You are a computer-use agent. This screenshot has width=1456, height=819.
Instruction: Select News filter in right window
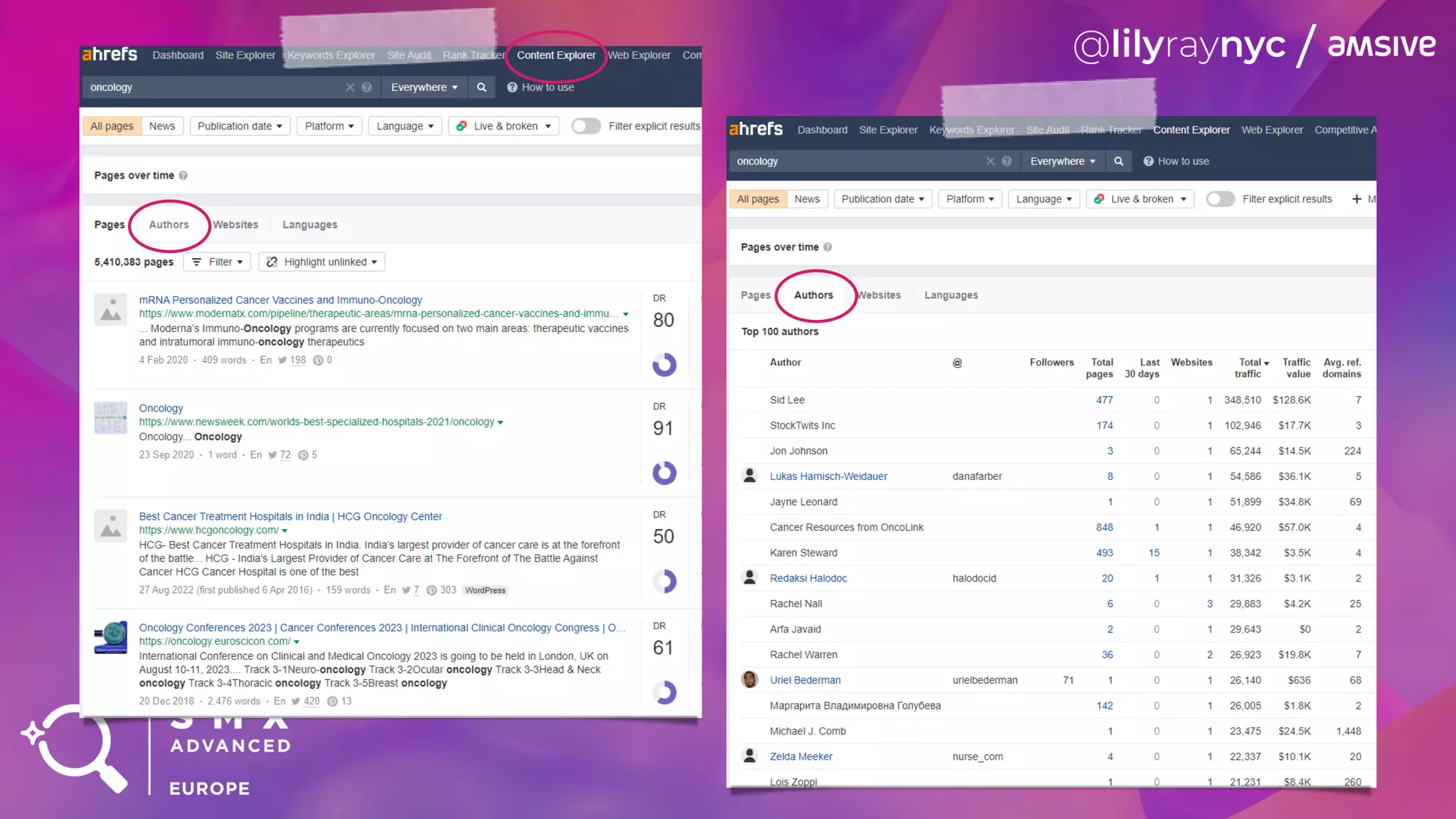(807, 199)
